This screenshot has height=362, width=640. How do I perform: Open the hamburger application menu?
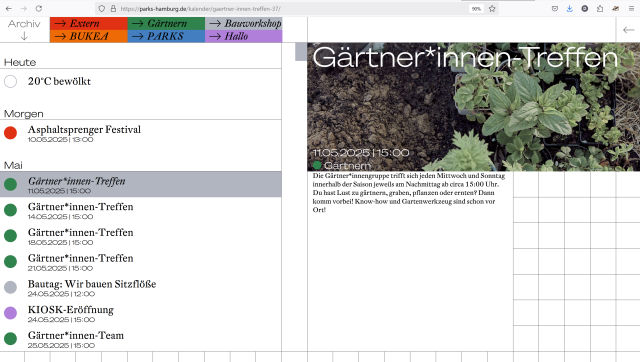631,9
